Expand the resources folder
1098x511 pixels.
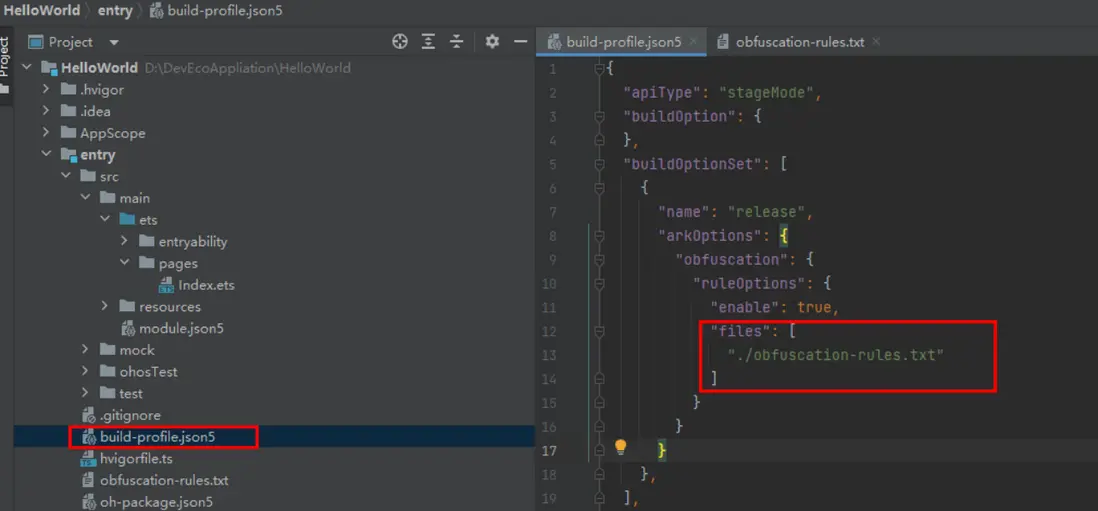point(105,307)
